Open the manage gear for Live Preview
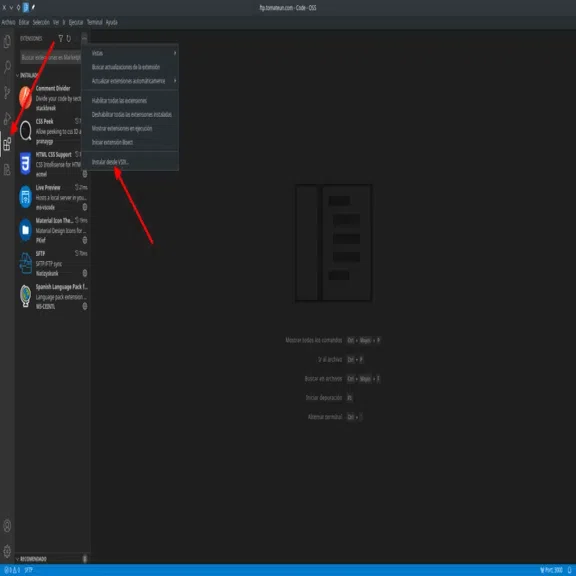The image size is (576, 576). (x=85, y=207)
